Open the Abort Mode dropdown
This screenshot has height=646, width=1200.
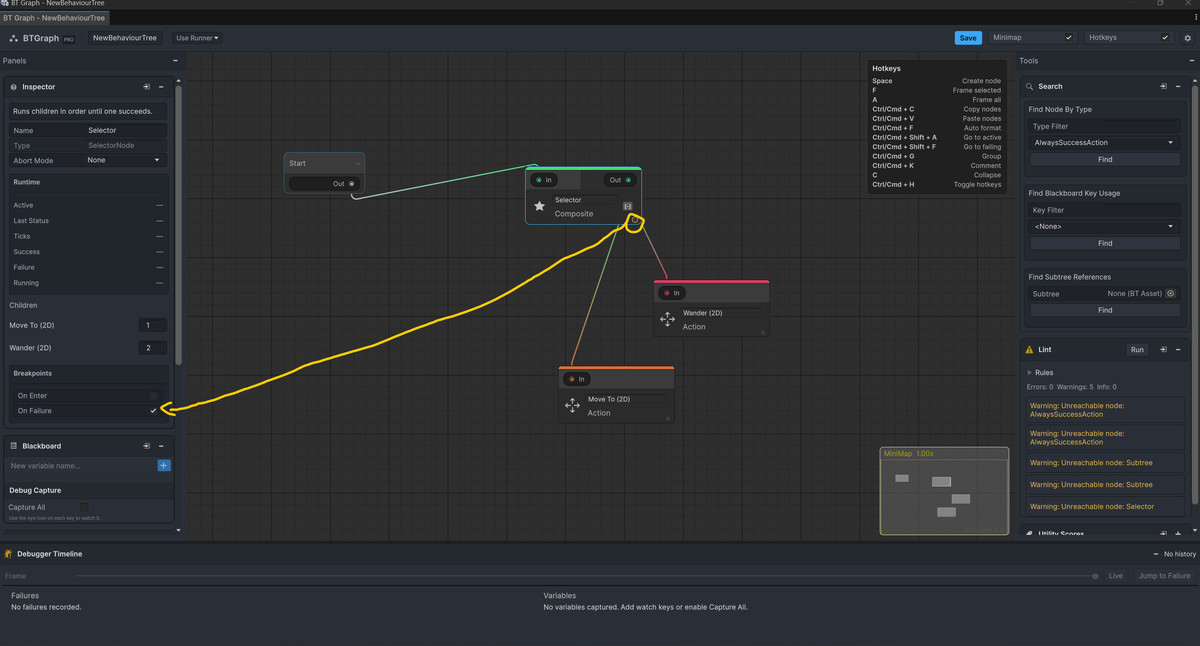[x=123, y=160]
